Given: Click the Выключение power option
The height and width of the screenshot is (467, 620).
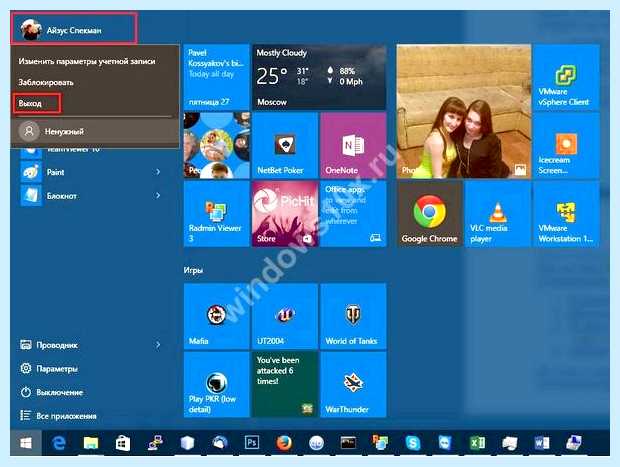Looking at the screenshot, I should (x=60, y=392).
